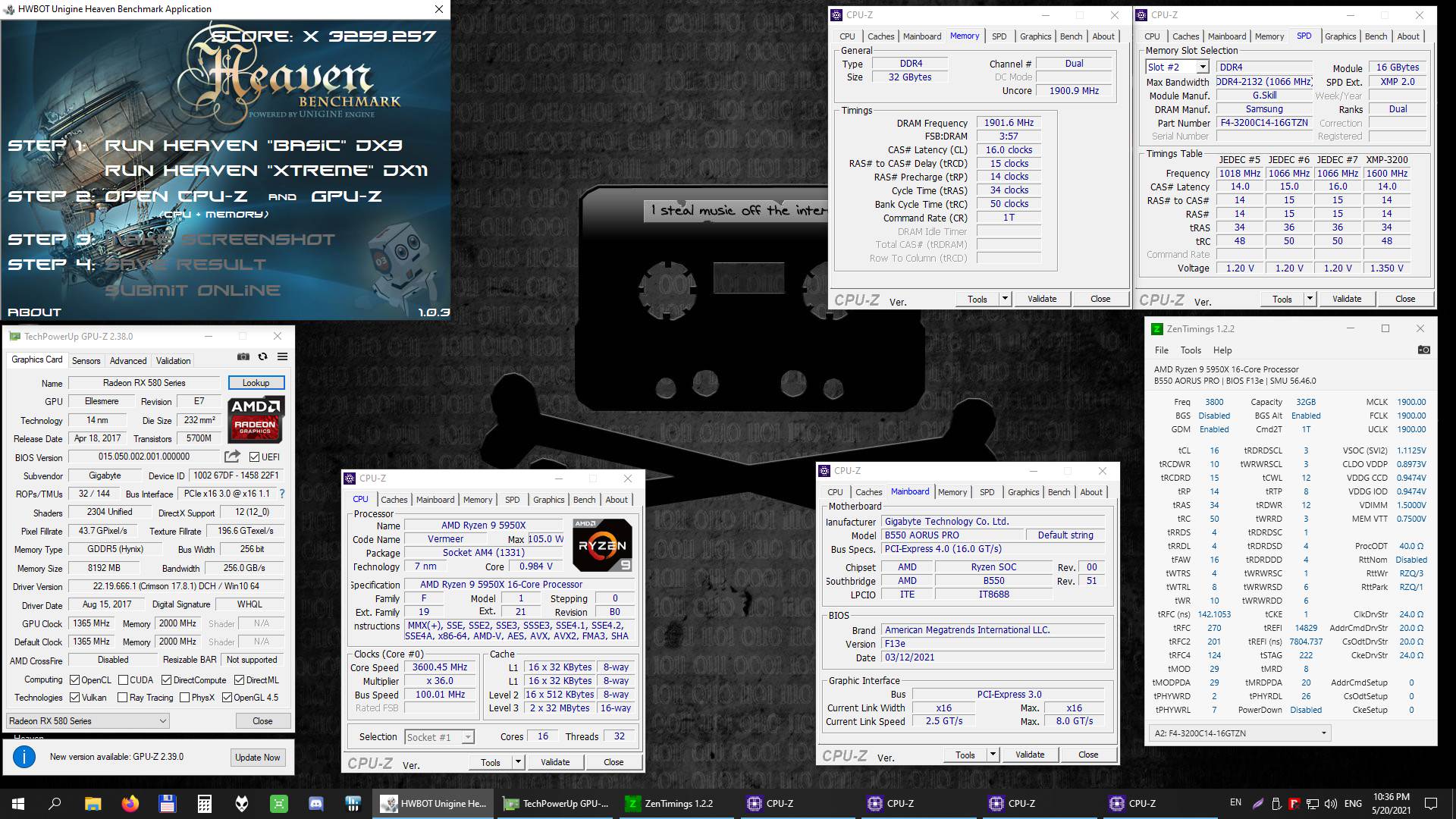Open File Explorer from the taskbar
This screenshot has height=819, width=1456.
point(93,803)
